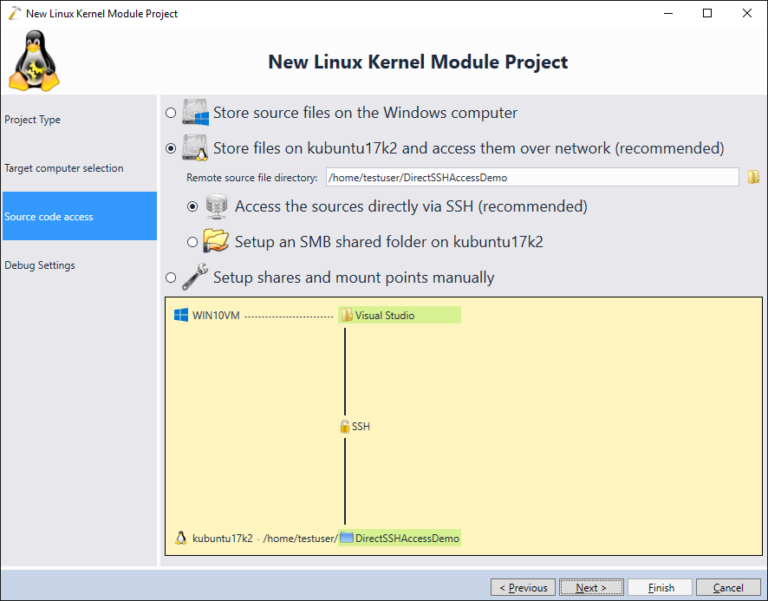This screenshot has height=601, width=768.
Task: Go back with the Previous button
Action: click(523, 587)
